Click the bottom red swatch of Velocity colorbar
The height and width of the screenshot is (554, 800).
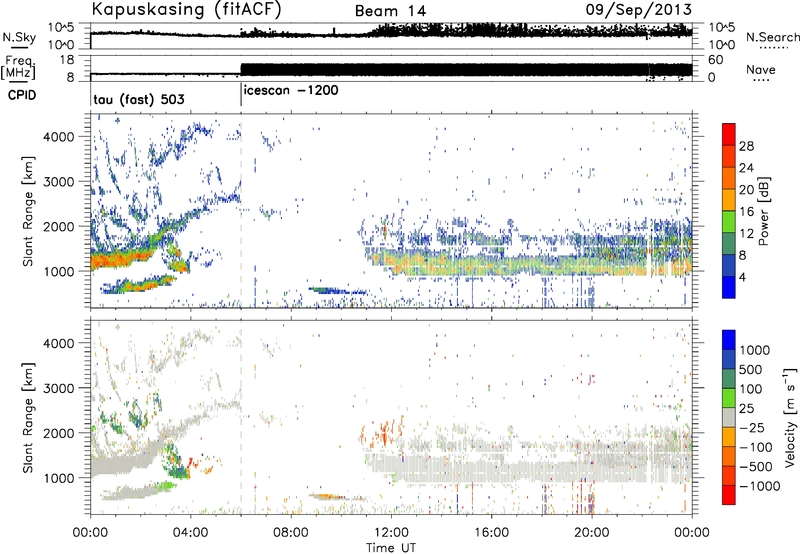(x=729, y=495)
